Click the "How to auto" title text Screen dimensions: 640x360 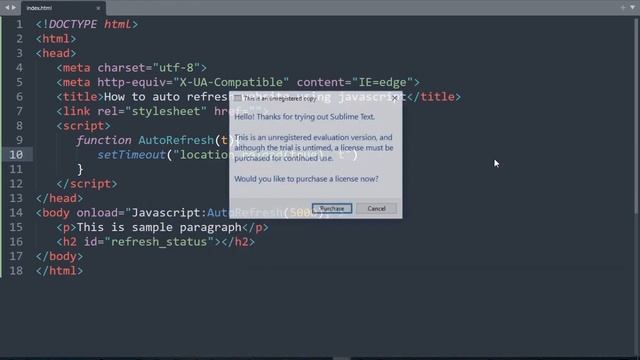(142, 97)
